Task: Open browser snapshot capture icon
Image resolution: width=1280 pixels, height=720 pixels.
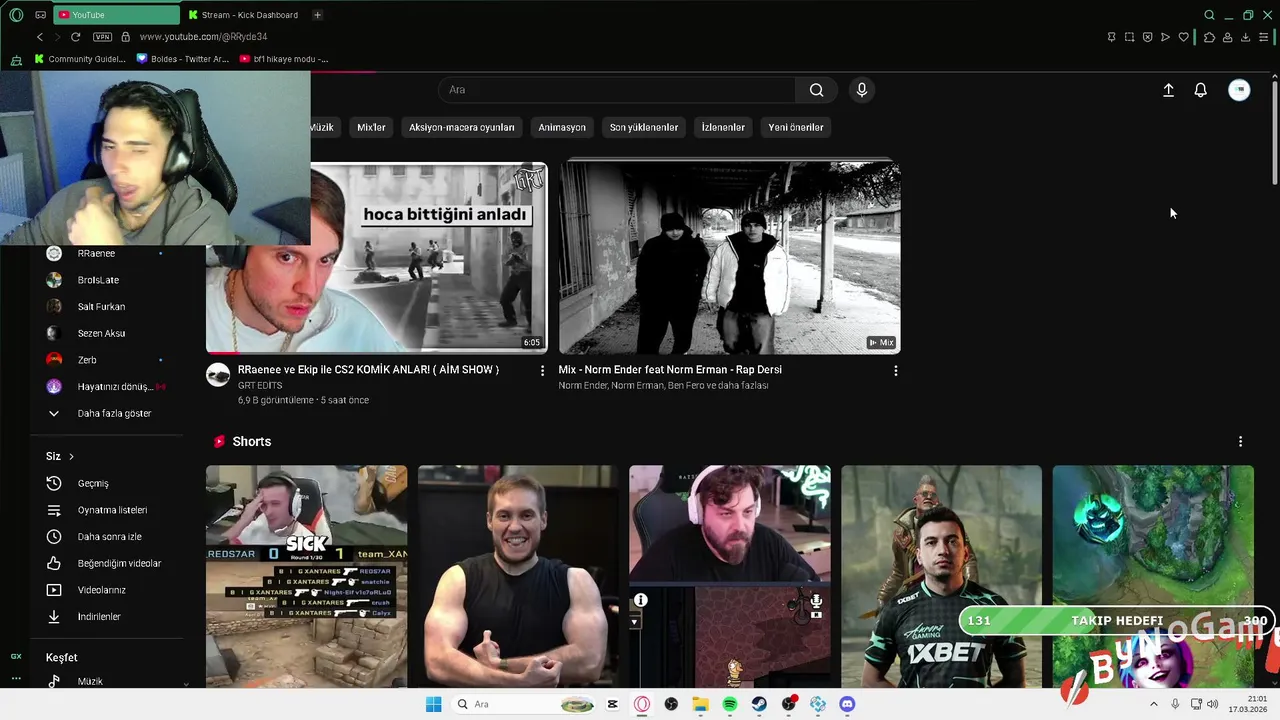Action: pyautogui.click(x=1129, y=37)
